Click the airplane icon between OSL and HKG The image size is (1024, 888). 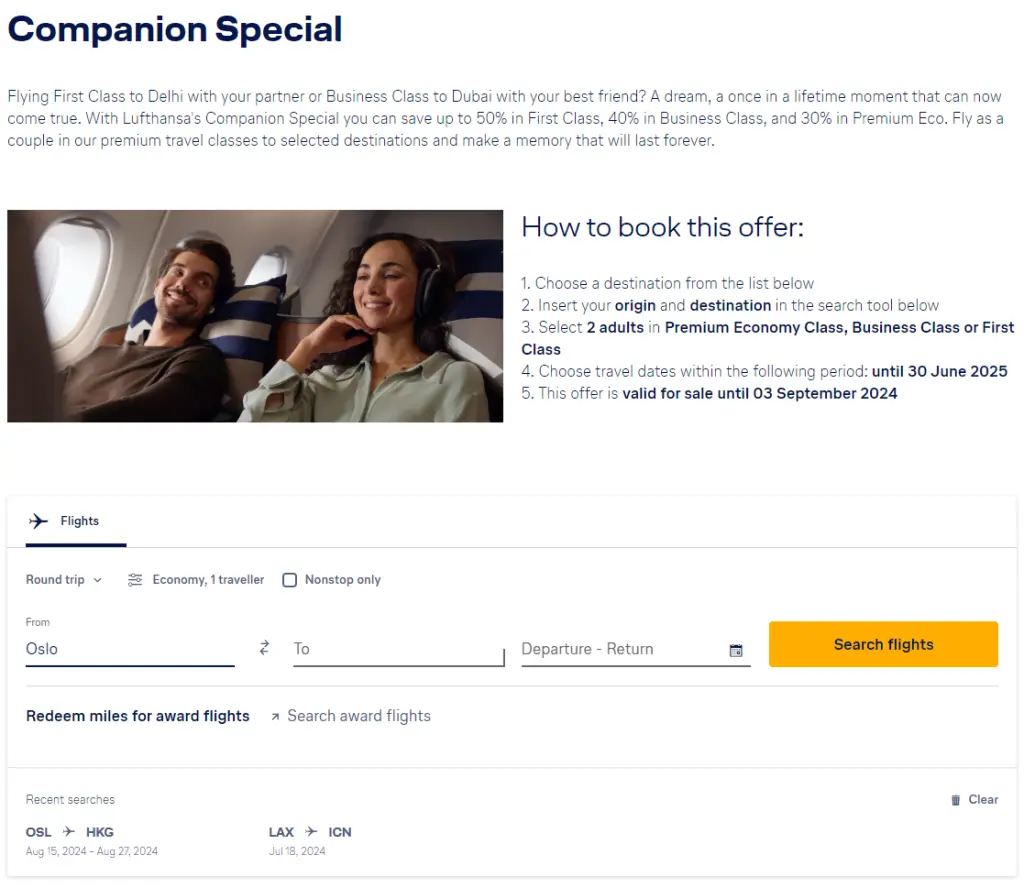tap(68, 831)
